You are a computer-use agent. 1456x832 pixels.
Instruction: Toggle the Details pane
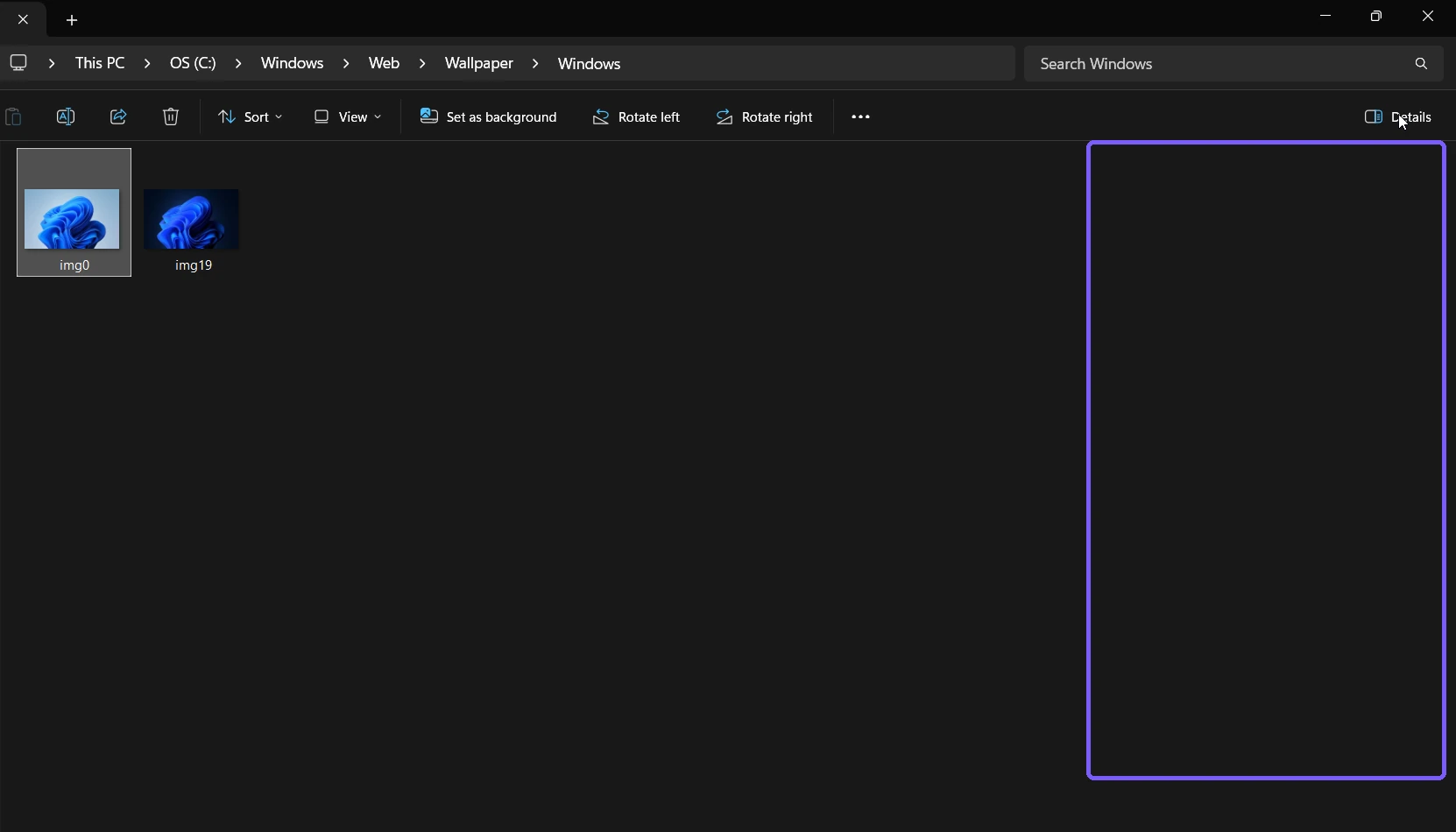pos(1398,116)
